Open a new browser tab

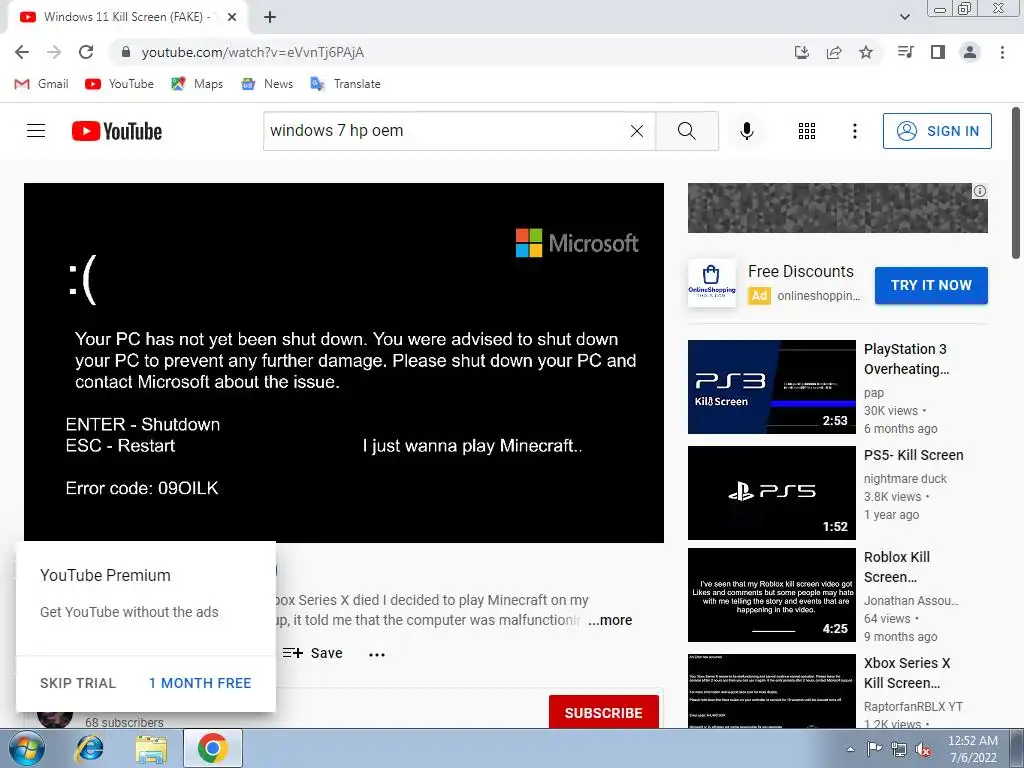(x=270, y=17)
